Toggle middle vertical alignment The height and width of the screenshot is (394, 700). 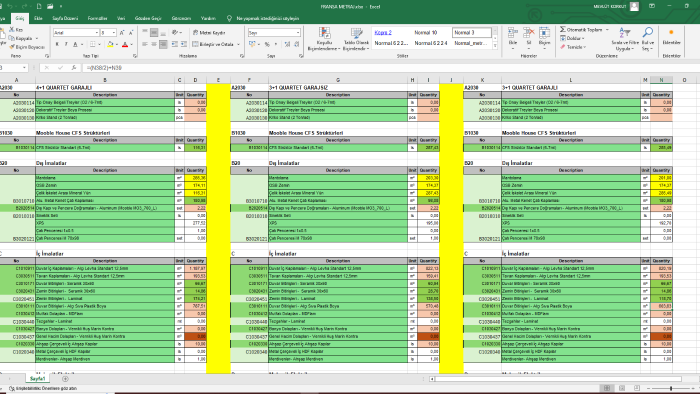154,33
